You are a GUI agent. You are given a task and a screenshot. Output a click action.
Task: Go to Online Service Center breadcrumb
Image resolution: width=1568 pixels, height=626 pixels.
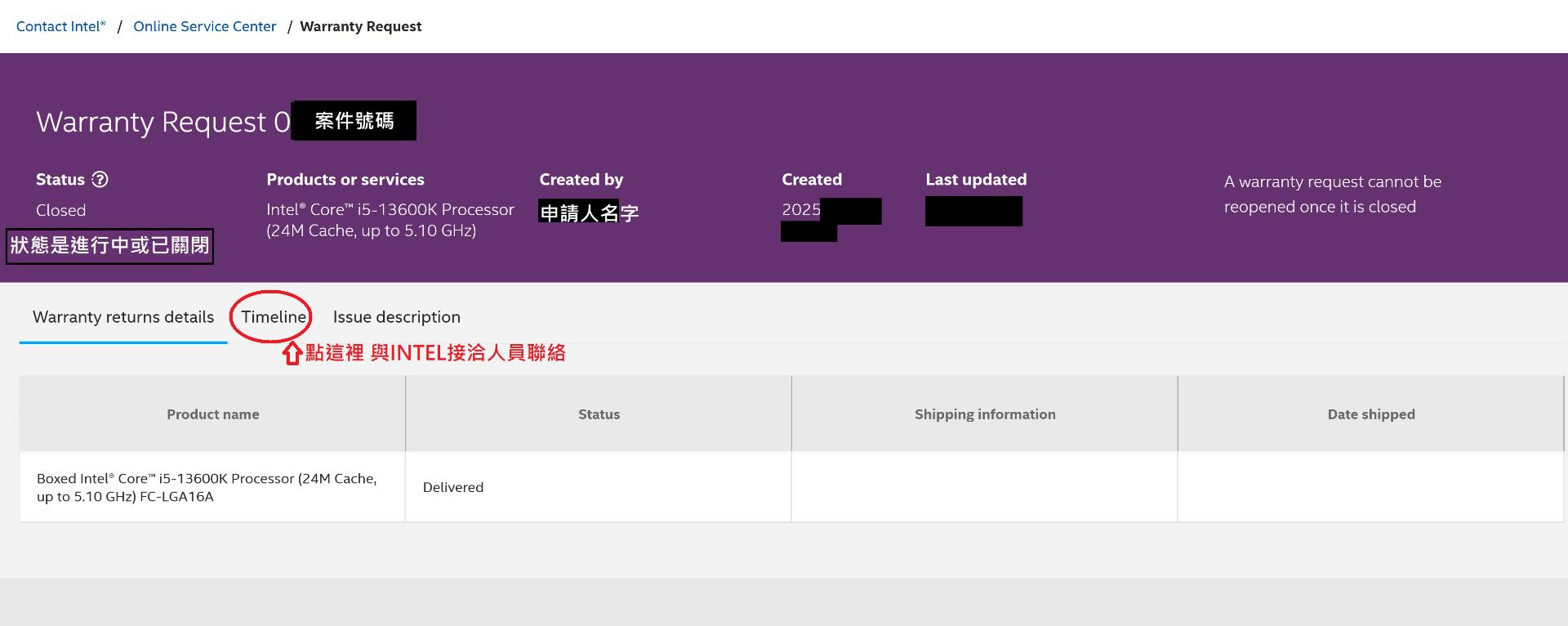[204, 26]
